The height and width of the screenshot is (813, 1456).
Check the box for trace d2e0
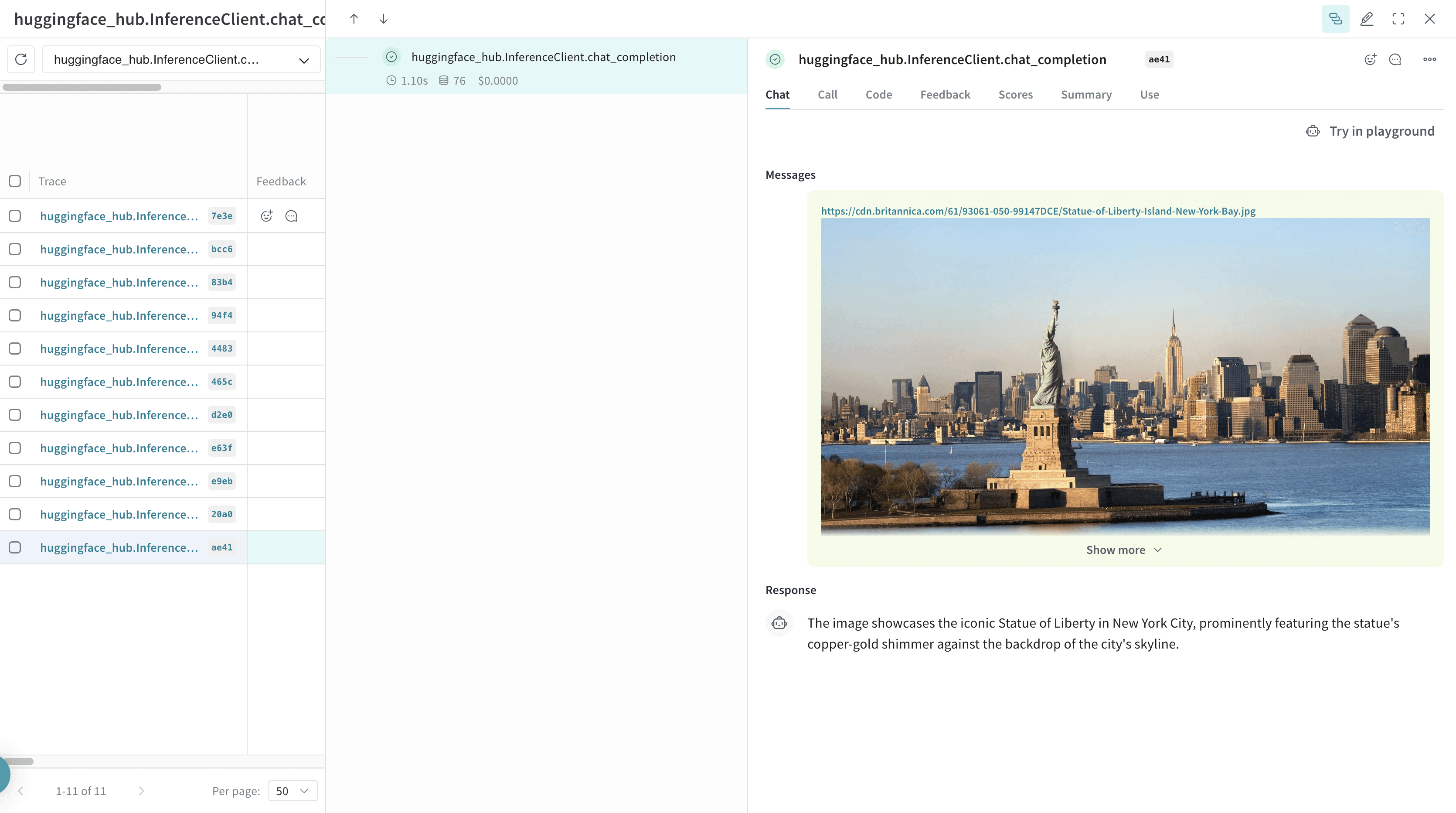pos(15,415)
